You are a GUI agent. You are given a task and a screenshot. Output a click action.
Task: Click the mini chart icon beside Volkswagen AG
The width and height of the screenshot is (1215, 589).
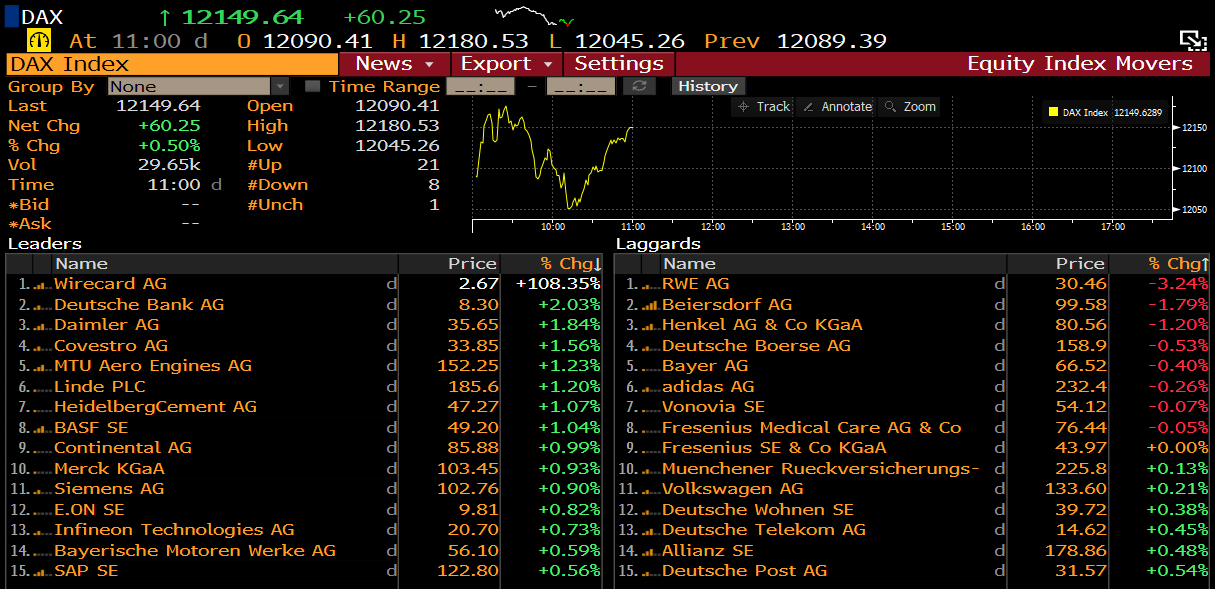(x=650, y=489)
